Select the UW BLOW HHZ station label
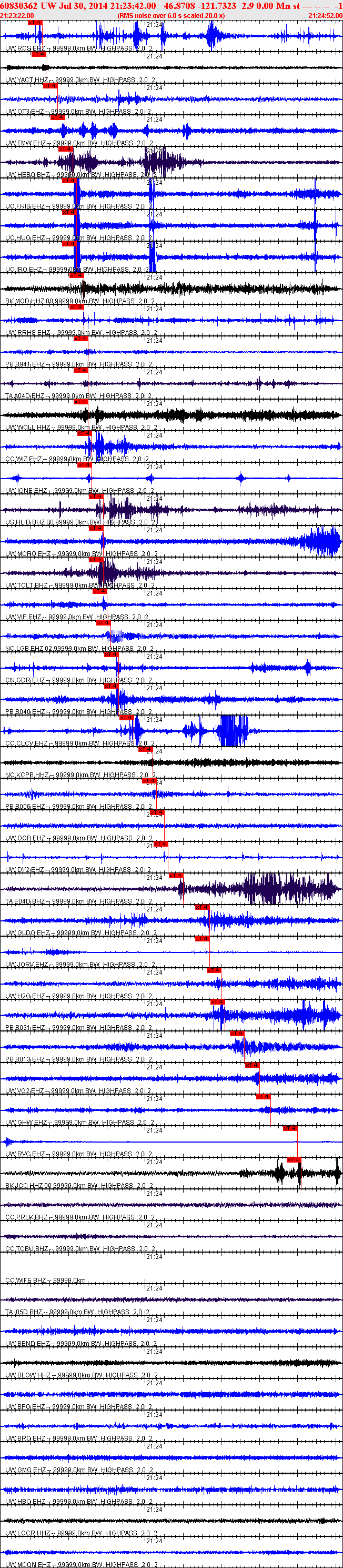The width and height of the screenshot is (343, 1568). coord(82,1376)
